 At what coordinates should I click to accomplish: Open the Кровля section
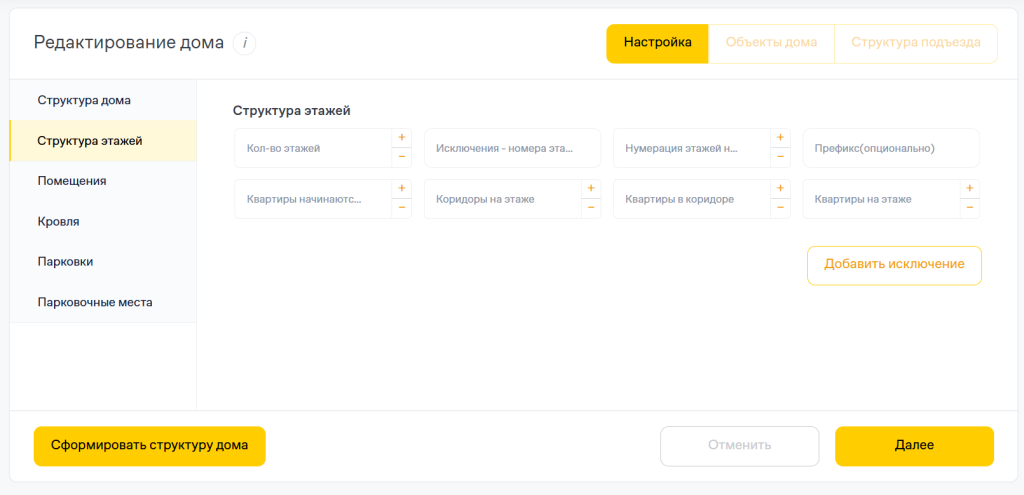pyautogui.click(x=103, y=221)
